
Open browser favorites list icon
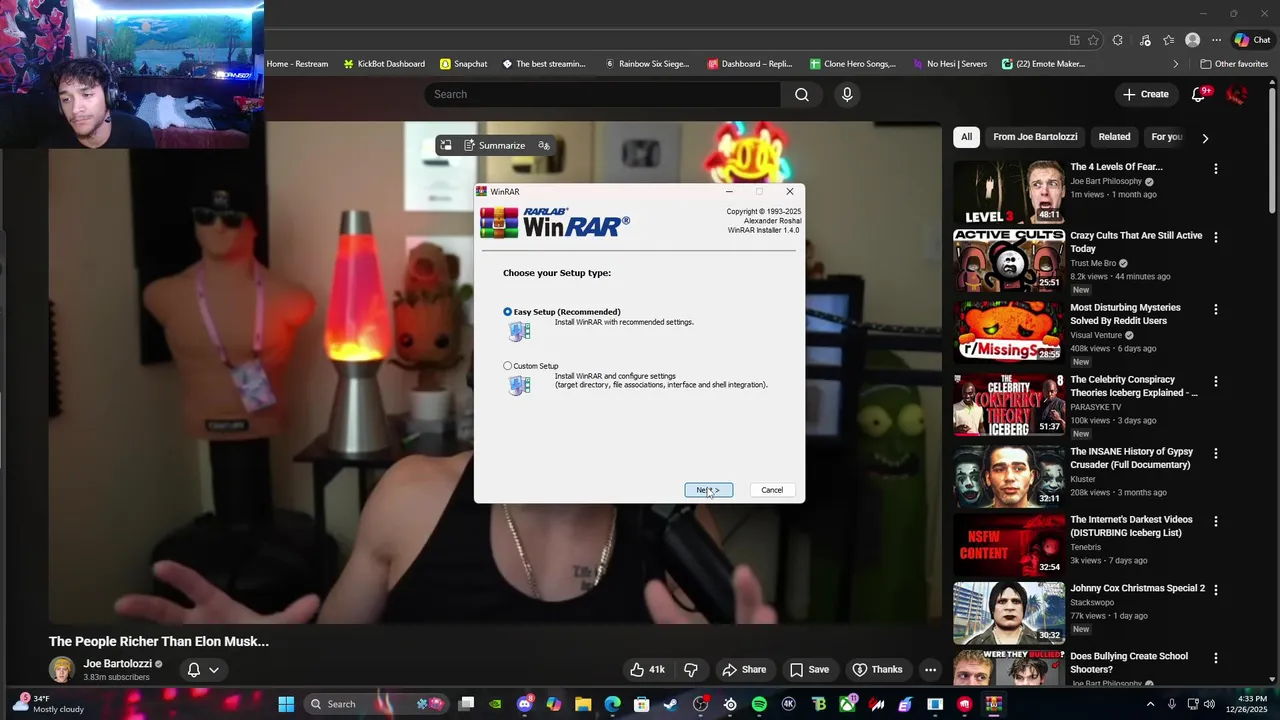click(1168, 40)
